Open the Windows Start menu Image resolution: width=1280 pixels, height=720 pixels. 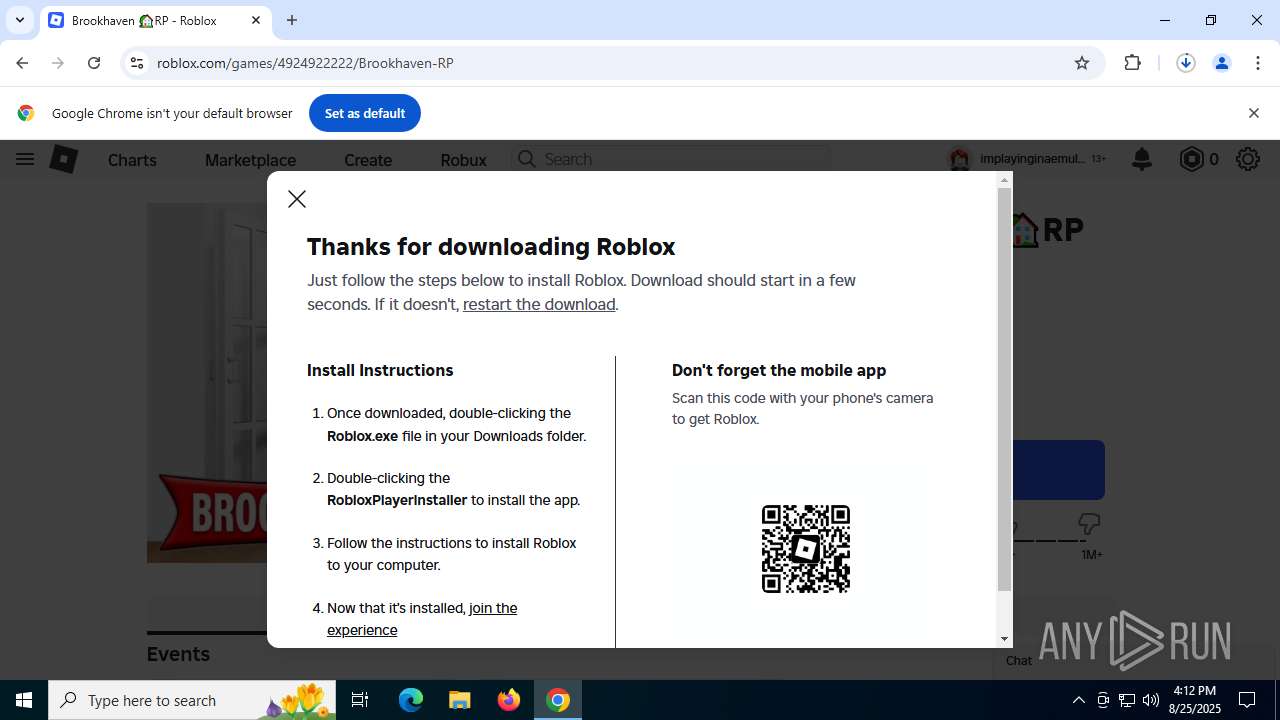pyautogui.click(x=24, y=700)
